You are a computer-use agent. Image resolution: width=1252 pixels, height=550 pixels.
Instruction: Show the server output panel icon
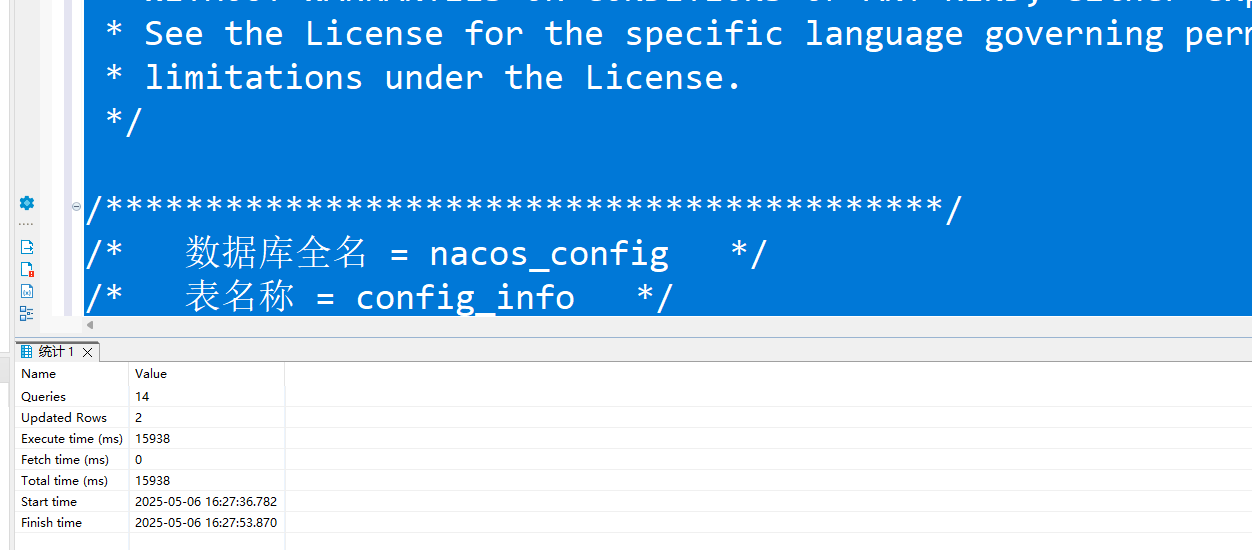[27, 247]
